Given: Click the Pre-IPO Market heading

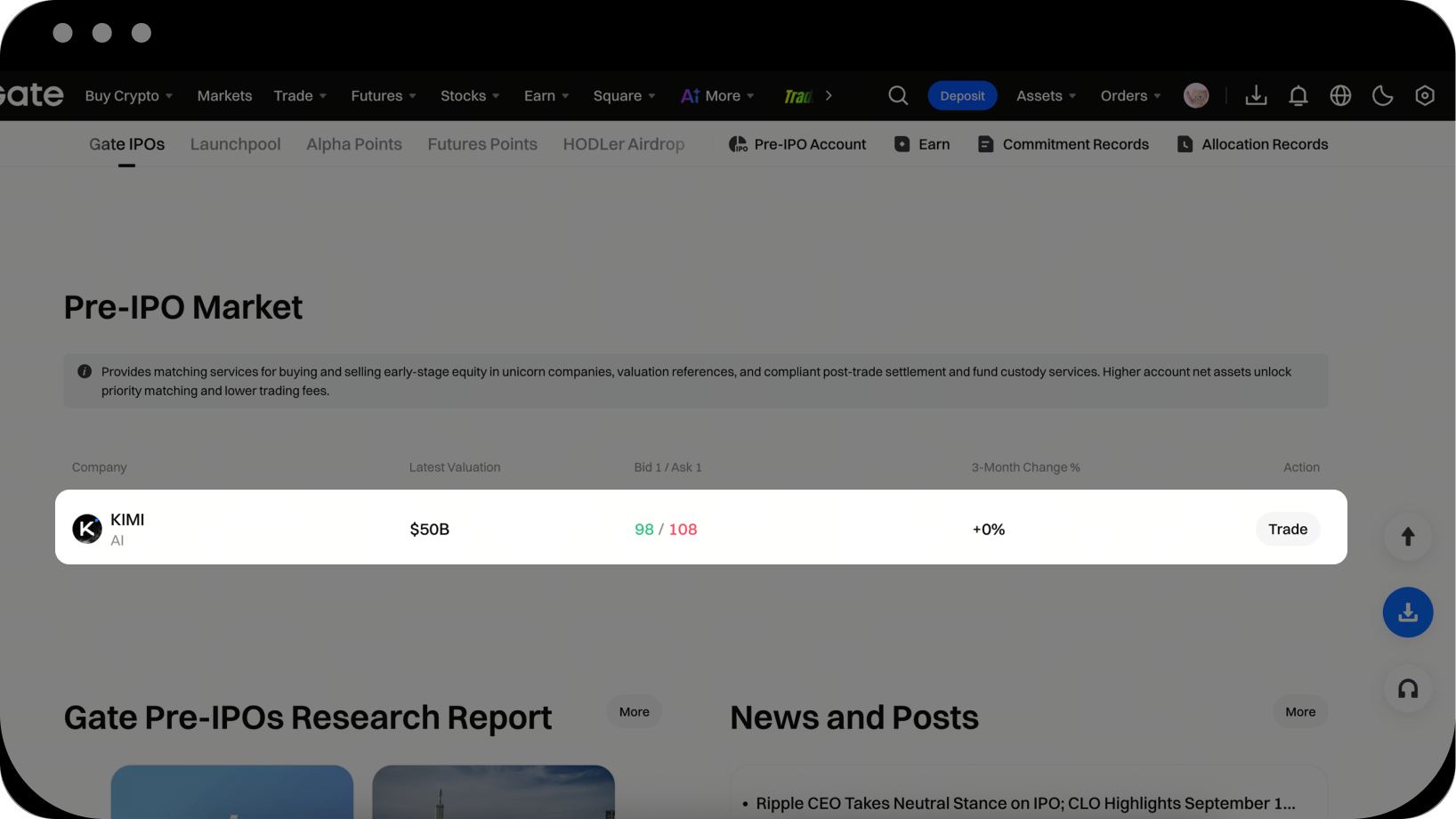Looking at the screenshot, I should pos(183,307).
